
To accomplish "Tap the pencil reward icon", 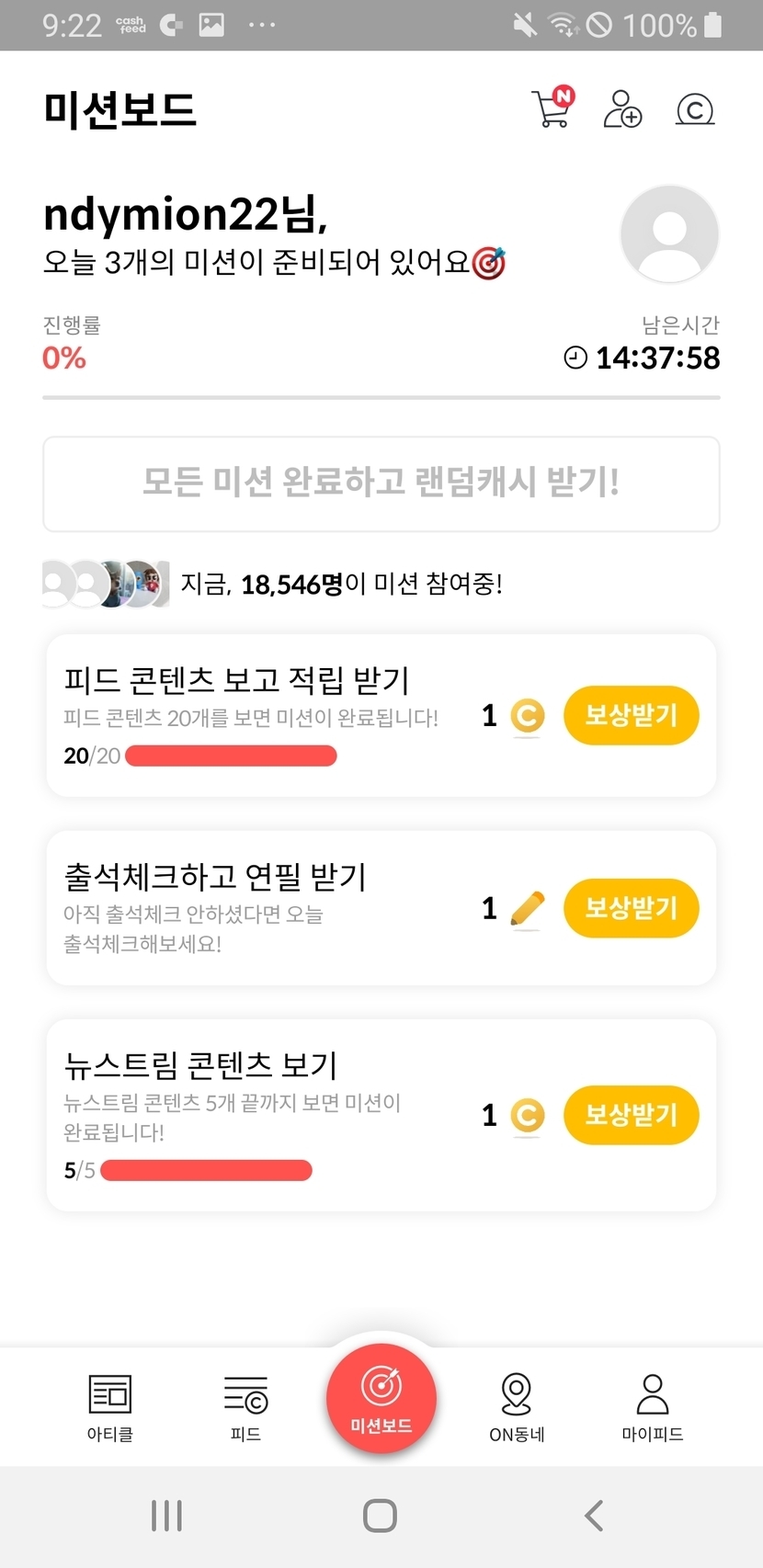I will point(528,909).
